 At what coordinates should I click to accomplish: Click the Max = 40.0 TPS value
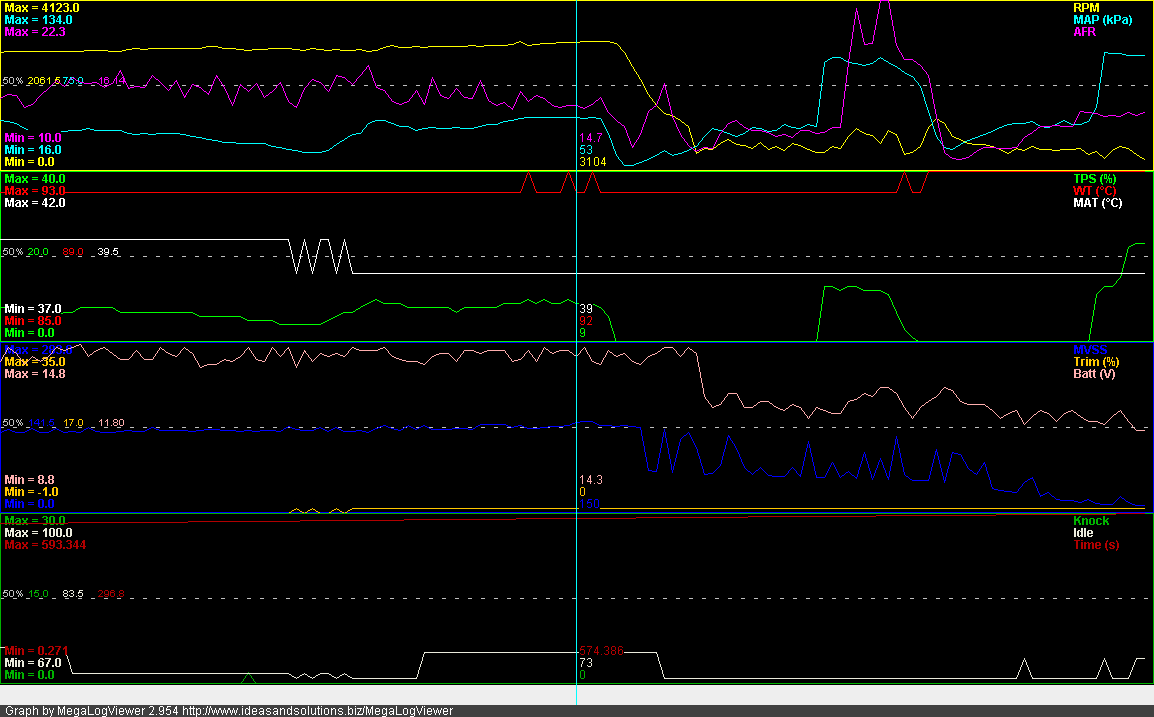pyautogui.click(x=35, y=179)
